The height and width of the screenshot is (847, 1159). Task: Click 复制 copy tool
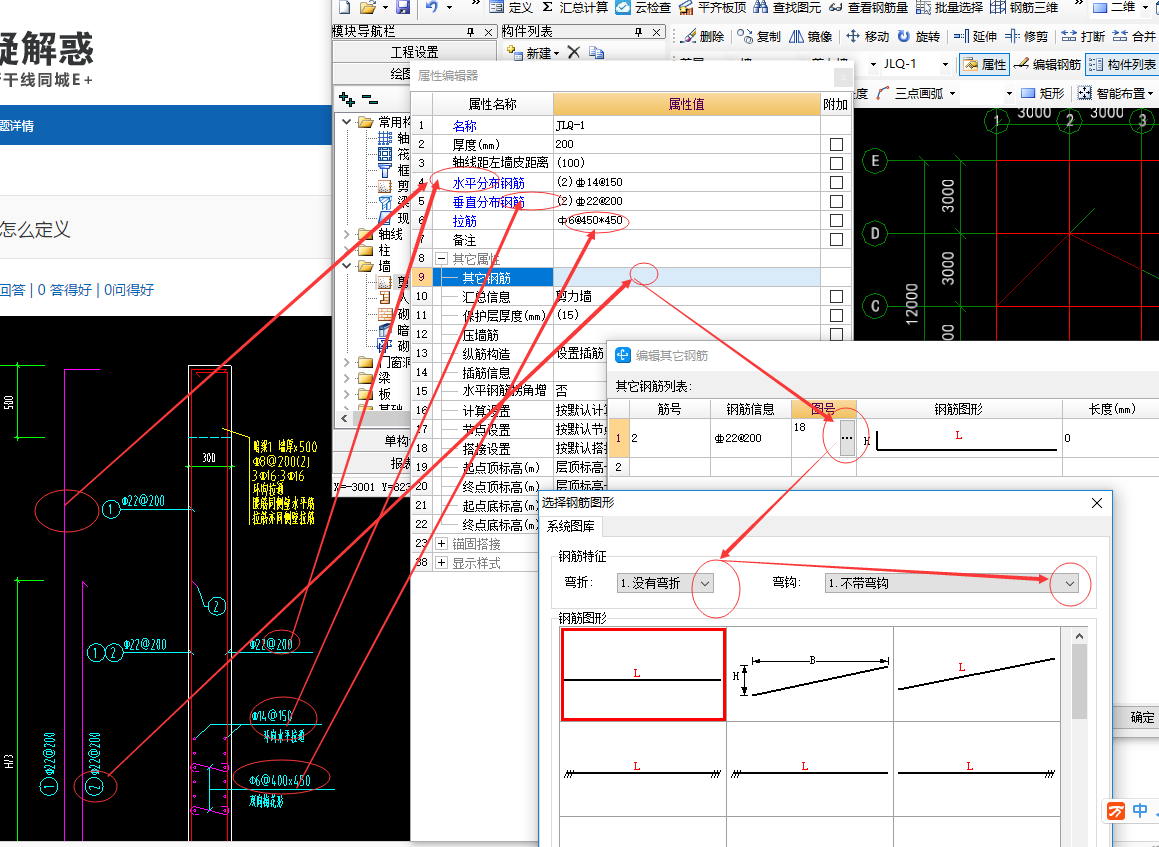point(760,36)
